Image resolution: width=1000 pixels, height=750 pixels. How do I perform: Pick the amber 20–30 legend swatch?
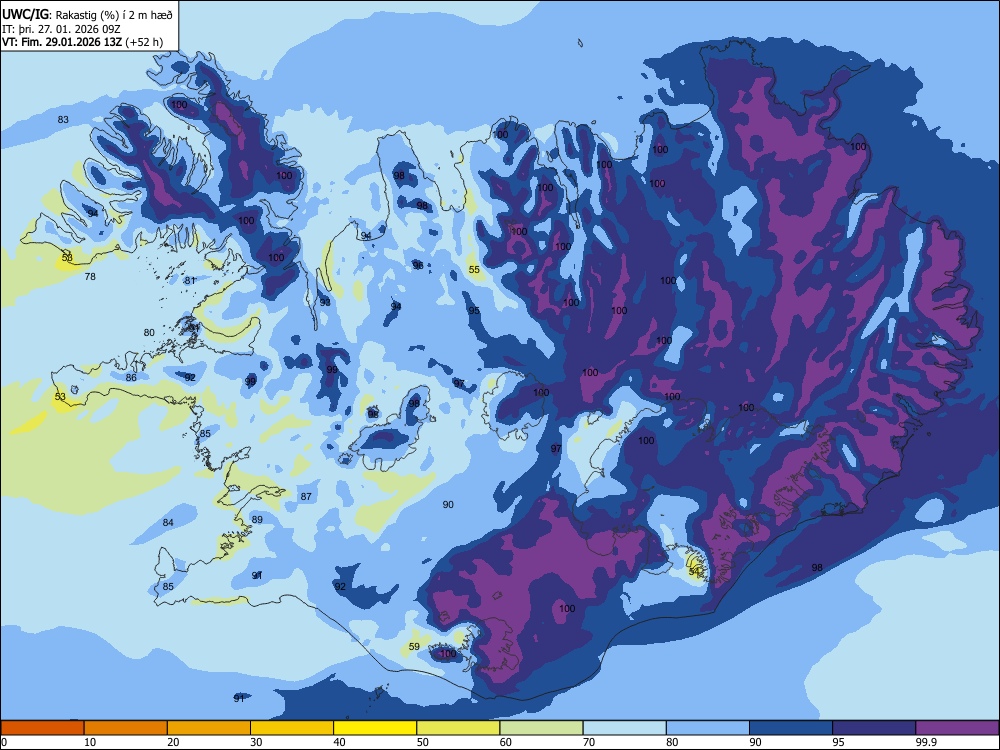pyautogui.click(x=209, y=728)
